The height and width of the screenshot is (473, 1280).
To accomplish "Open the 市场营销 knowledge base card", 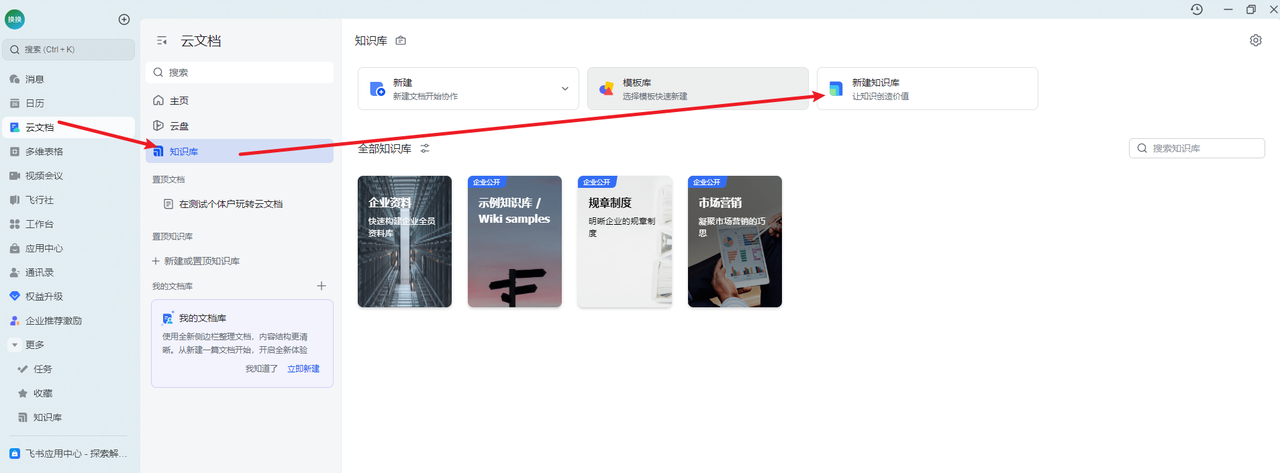I will pyautogui.click(x=735, y=241).
